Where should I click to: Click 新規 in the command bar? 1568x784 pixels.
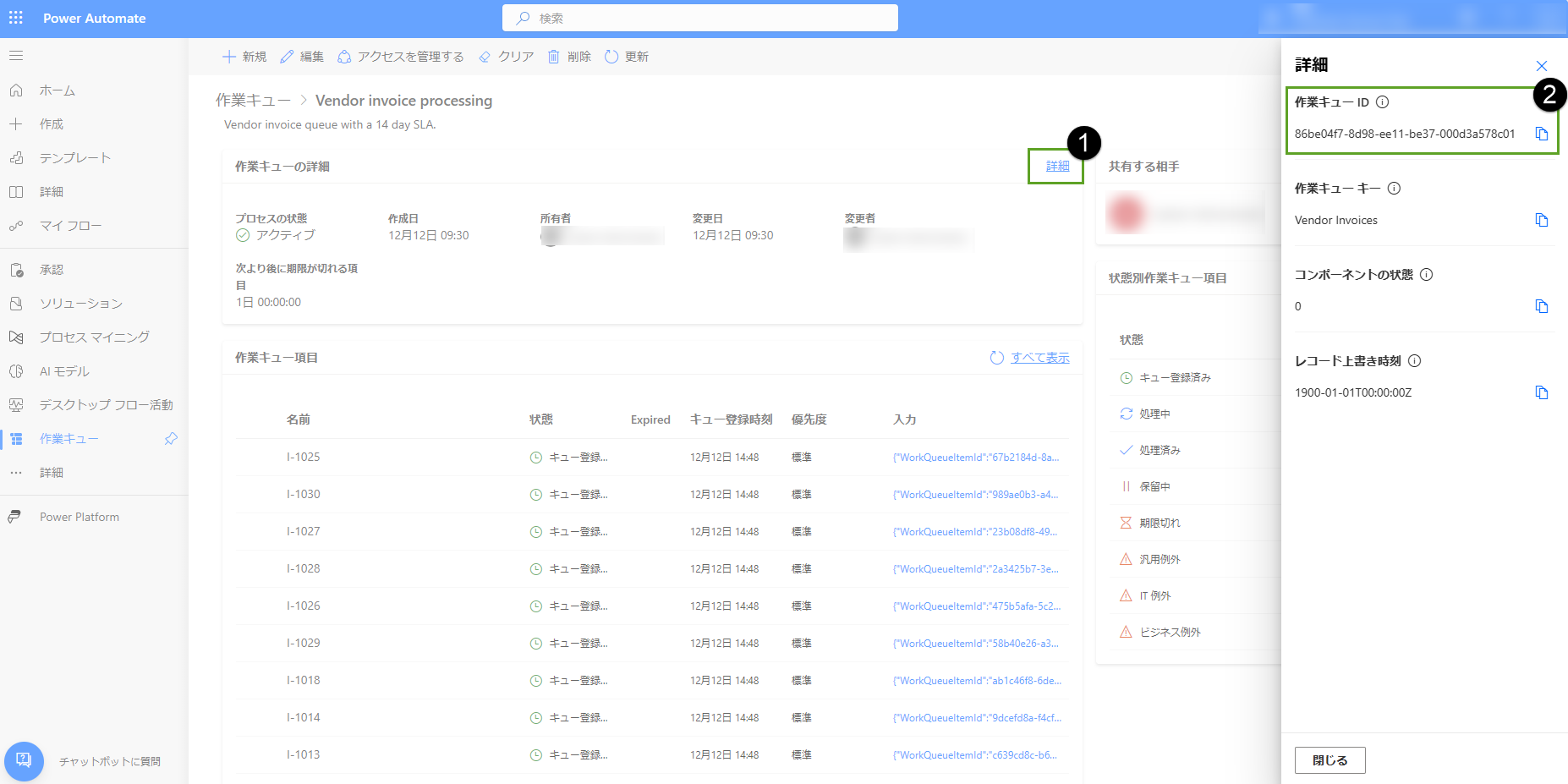pyautogui.click(x=244, y=57)
